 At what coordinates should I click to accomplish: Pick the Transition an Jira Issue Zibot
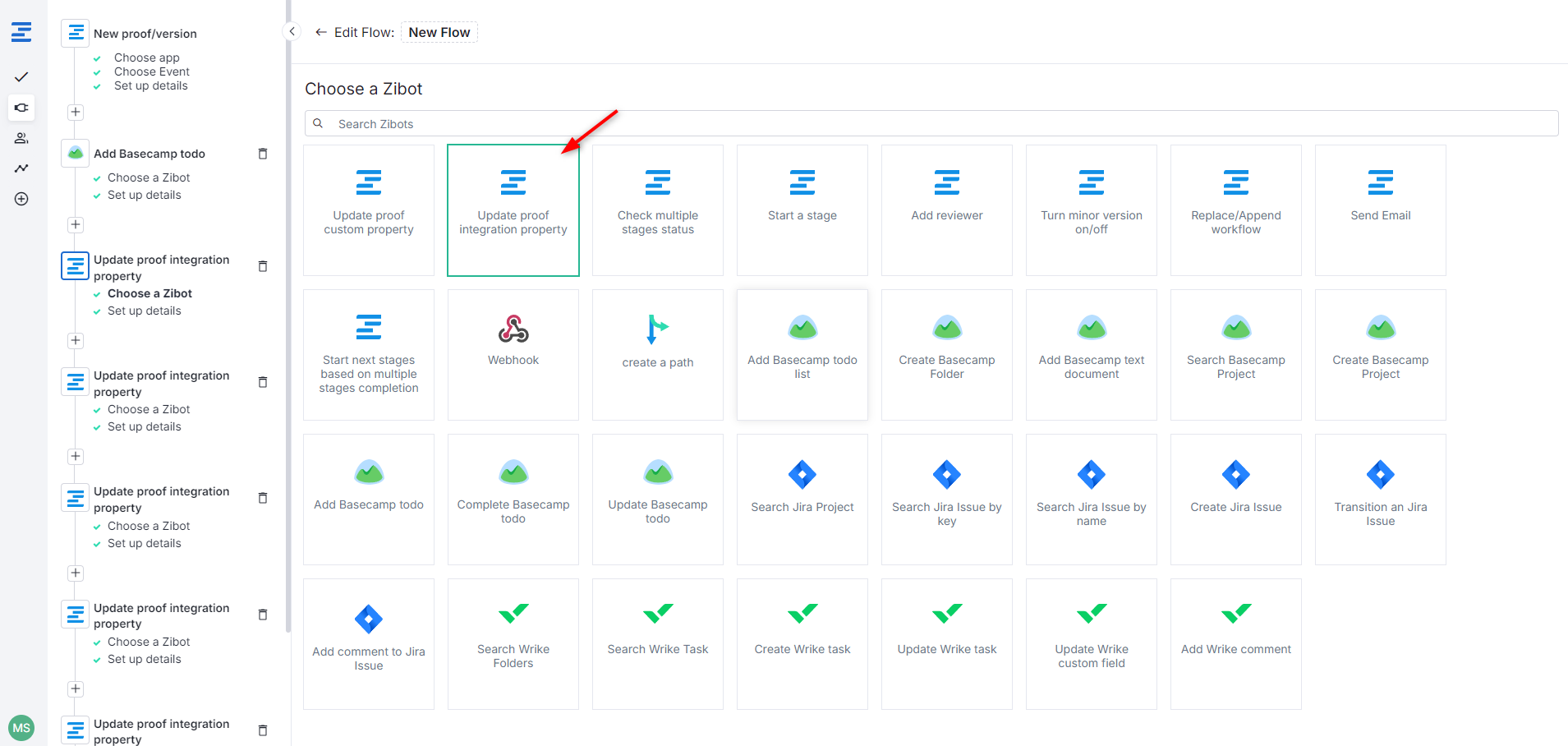pos(1381,500)
